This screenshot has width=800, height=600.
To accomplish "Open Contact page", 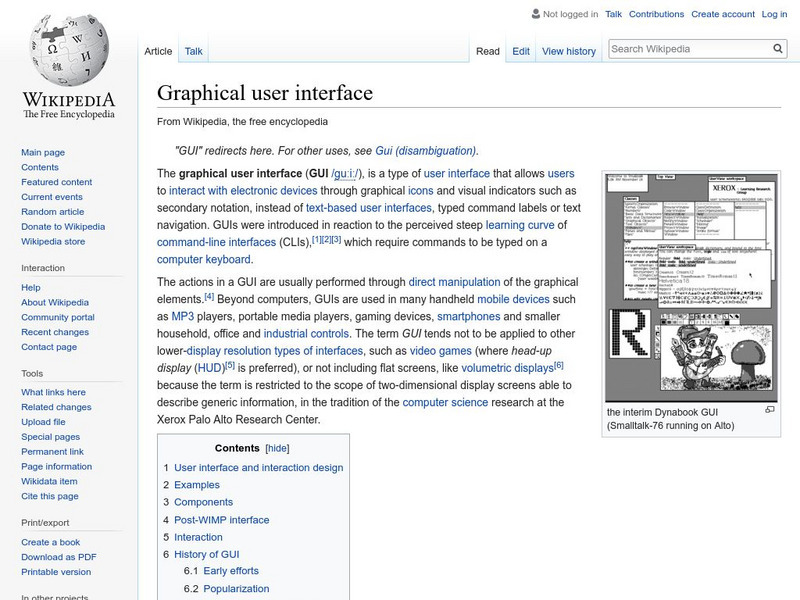I will [49, 346].
